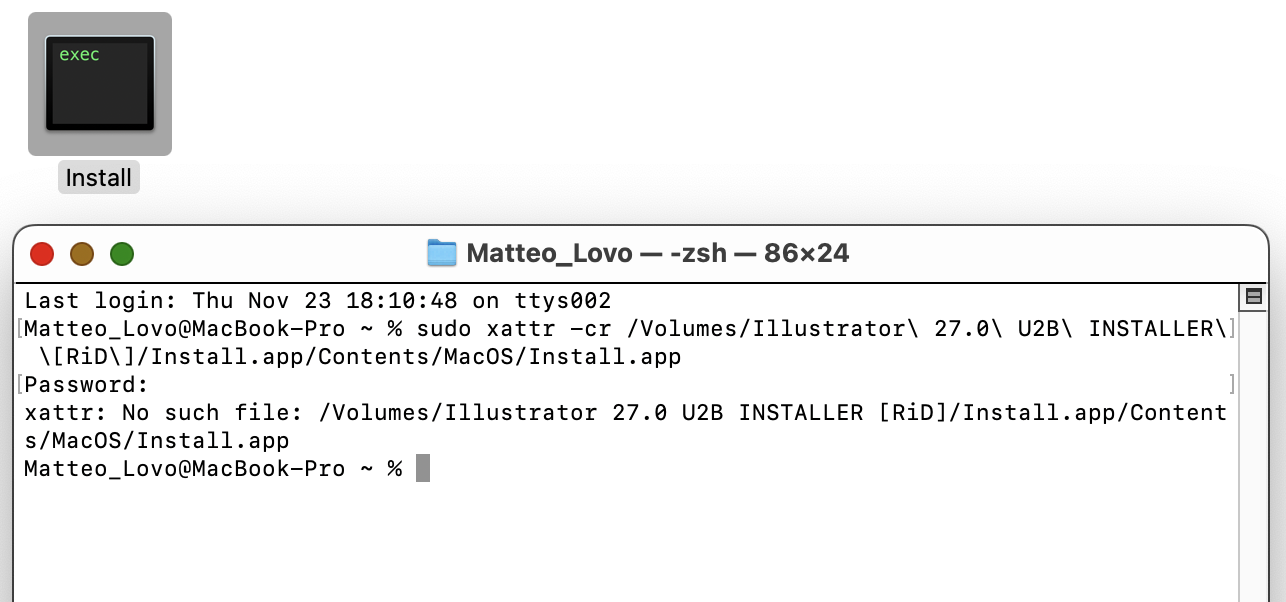Minimize the Terminal with yellow button

click(82, 254)
